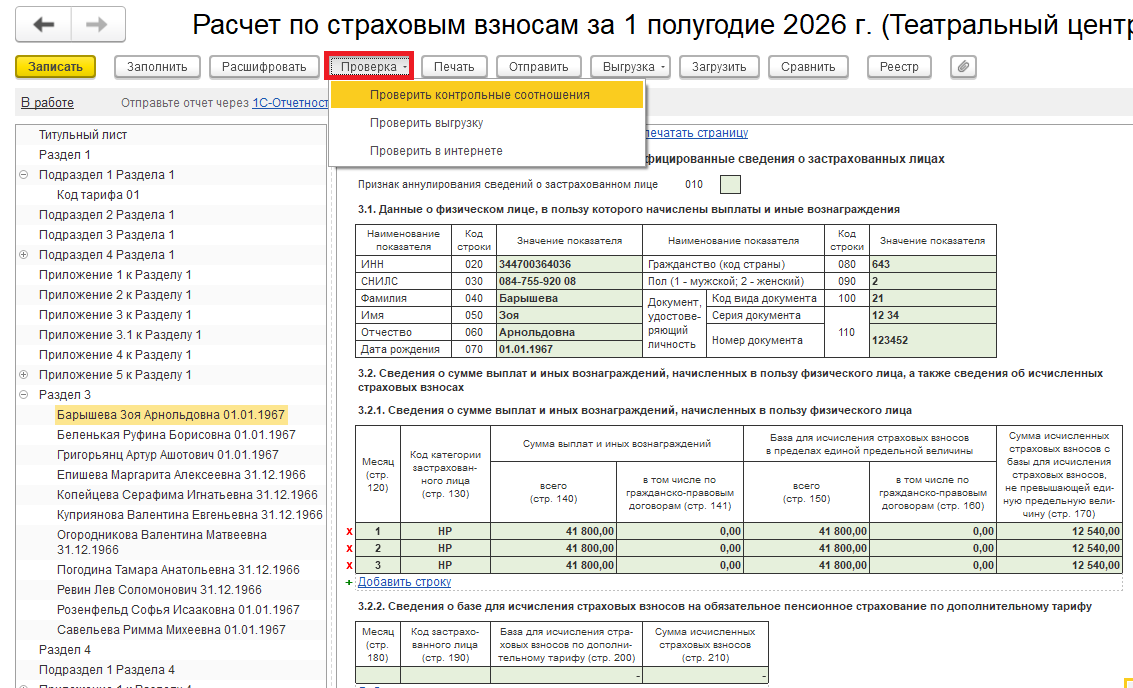Screen dimensions: 1133x688
Task: Click the Сравнить button
Action: [x=808, y=66]
